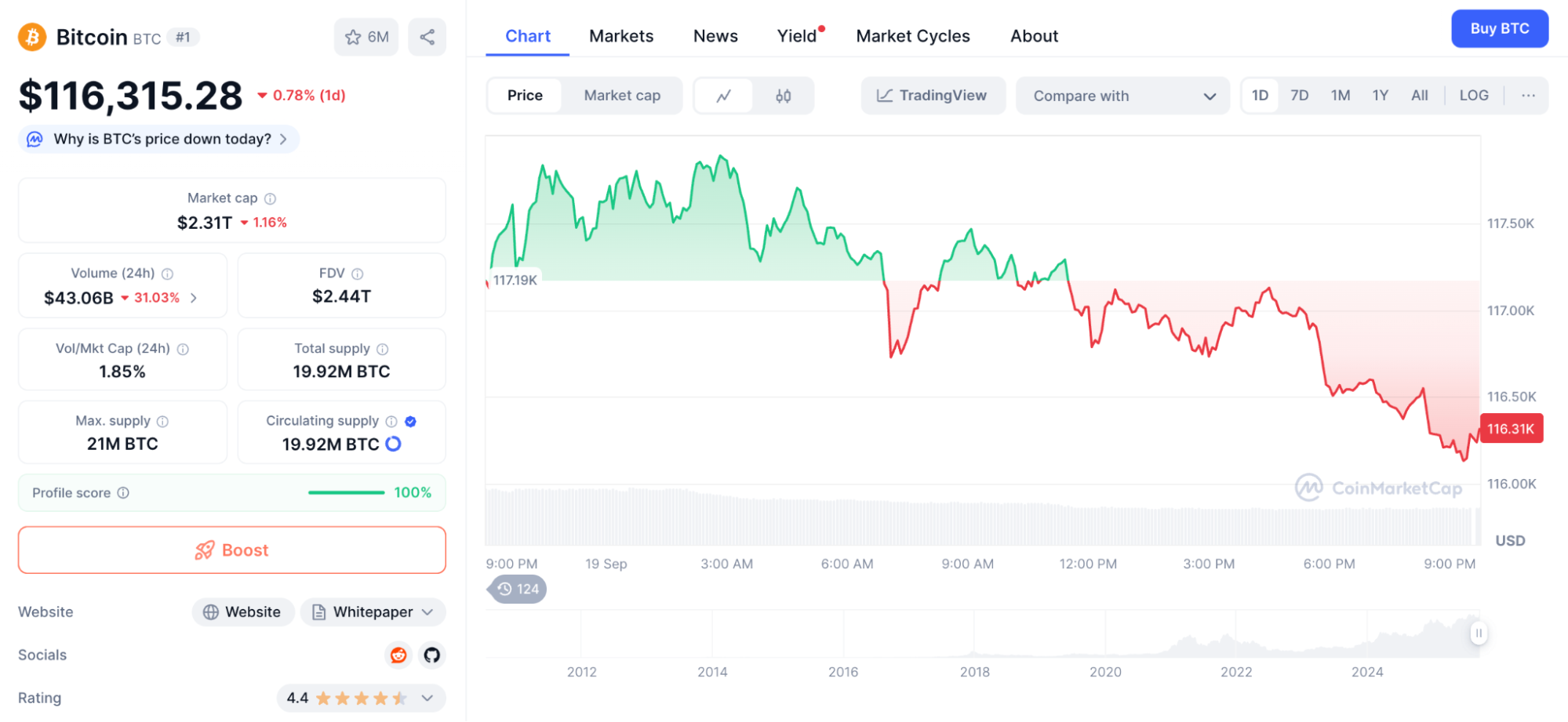This screenshot has height=722, width=1568.
Task: Select Price chart mode
Action: click(x=525, y=96)
